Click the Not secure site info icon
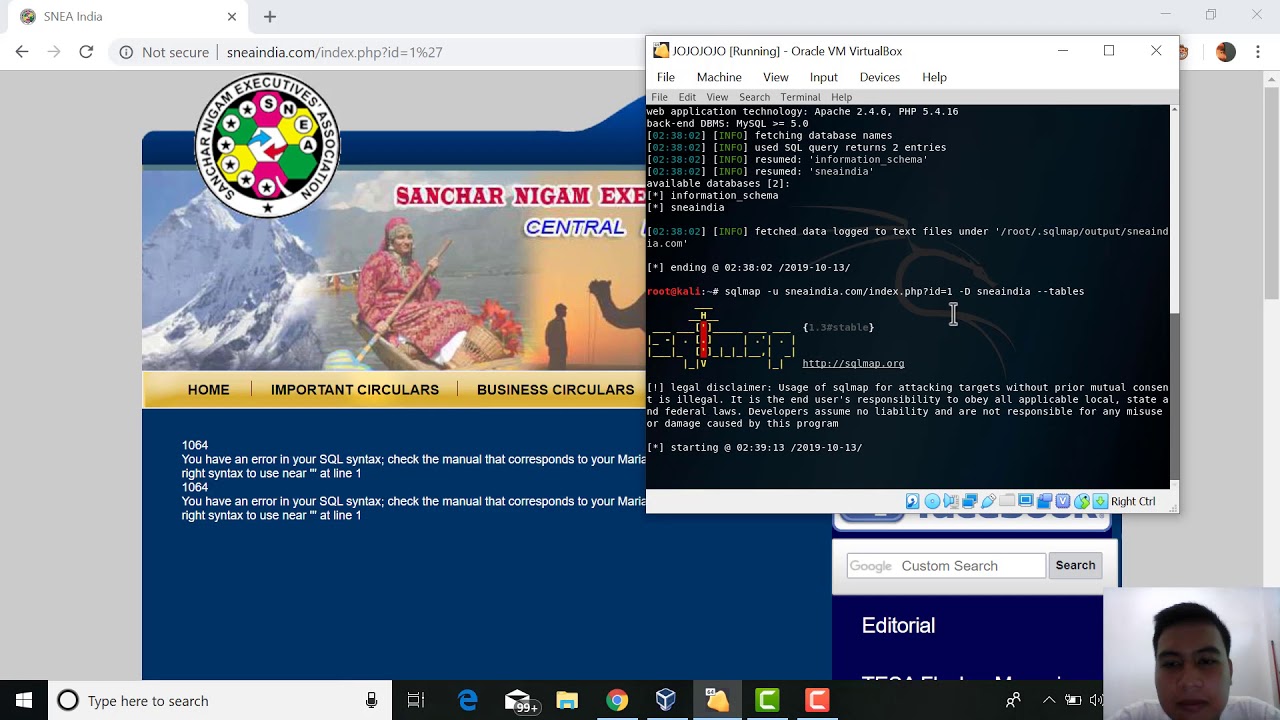Viewport: 1280px width, 720px height. (x=126, y=52)
